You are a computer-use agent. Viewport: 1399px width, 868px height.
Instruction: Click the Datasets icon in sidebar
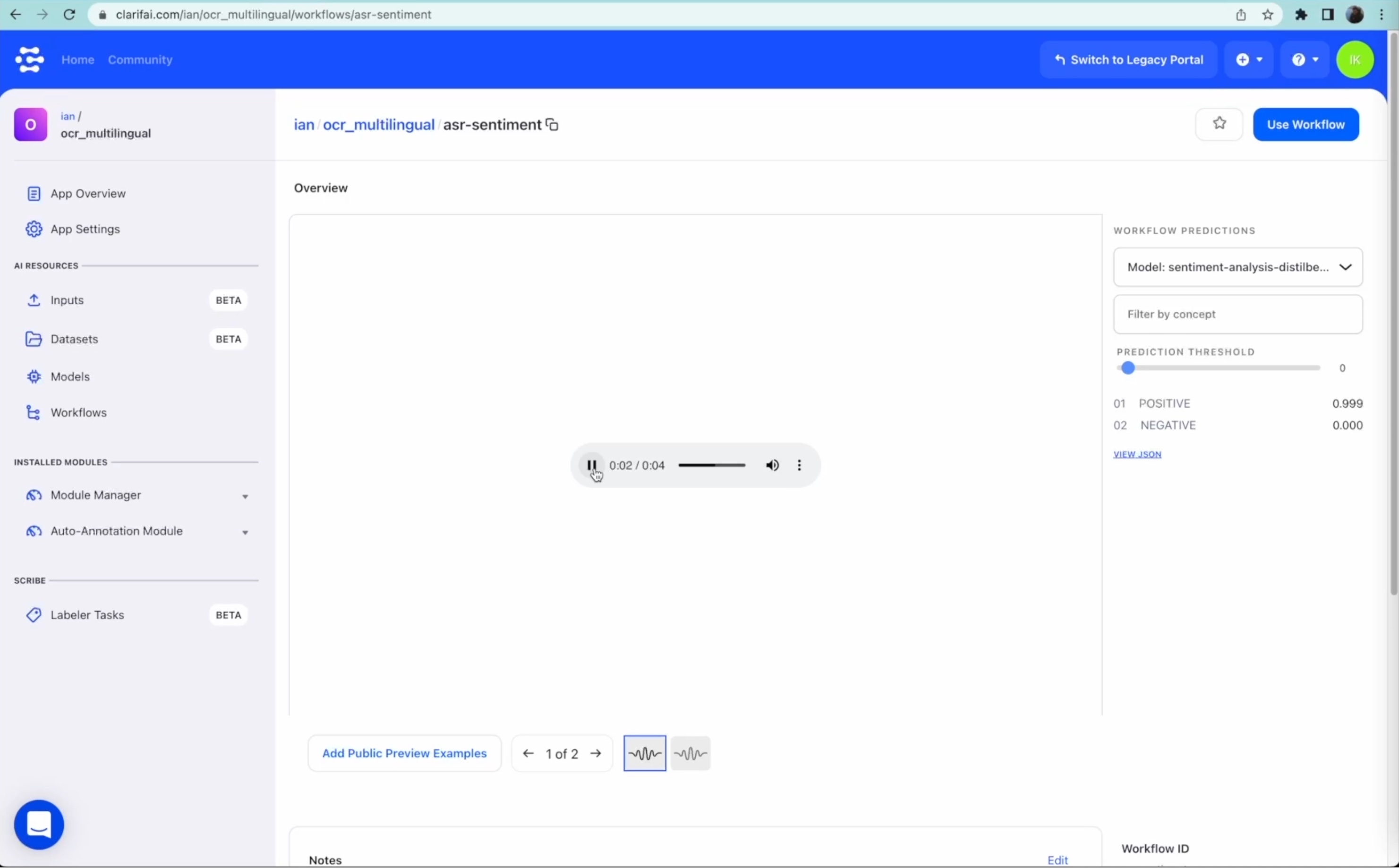point(33,338)
